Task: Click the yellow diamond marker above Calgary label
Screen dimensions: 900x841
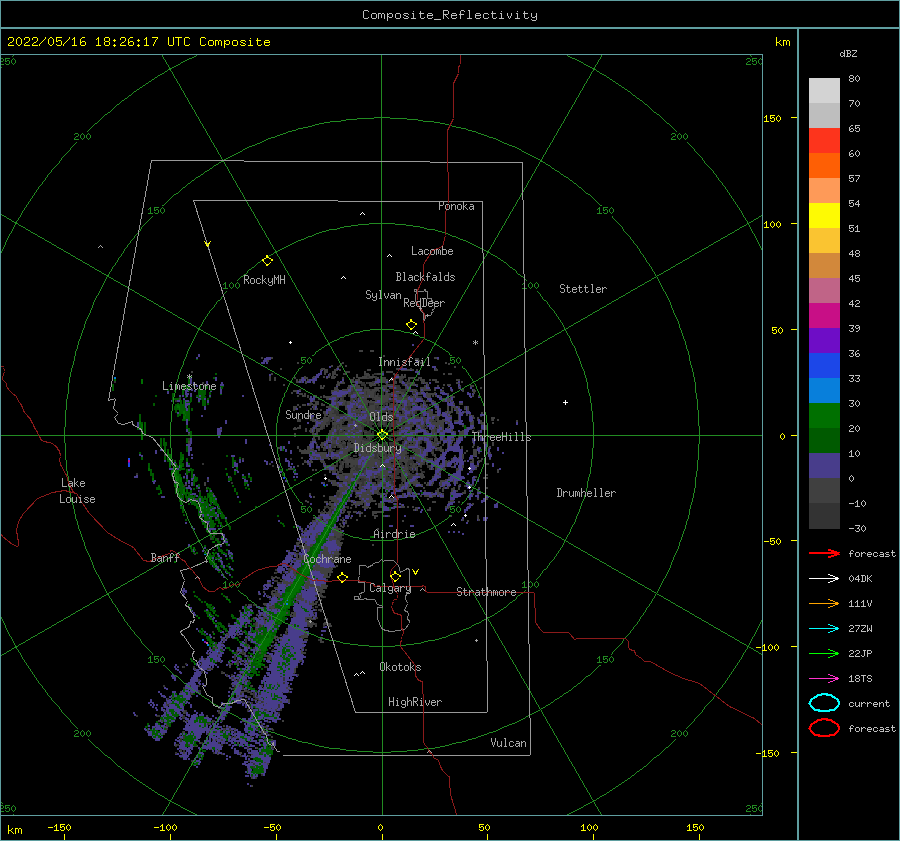Action: 395,576
